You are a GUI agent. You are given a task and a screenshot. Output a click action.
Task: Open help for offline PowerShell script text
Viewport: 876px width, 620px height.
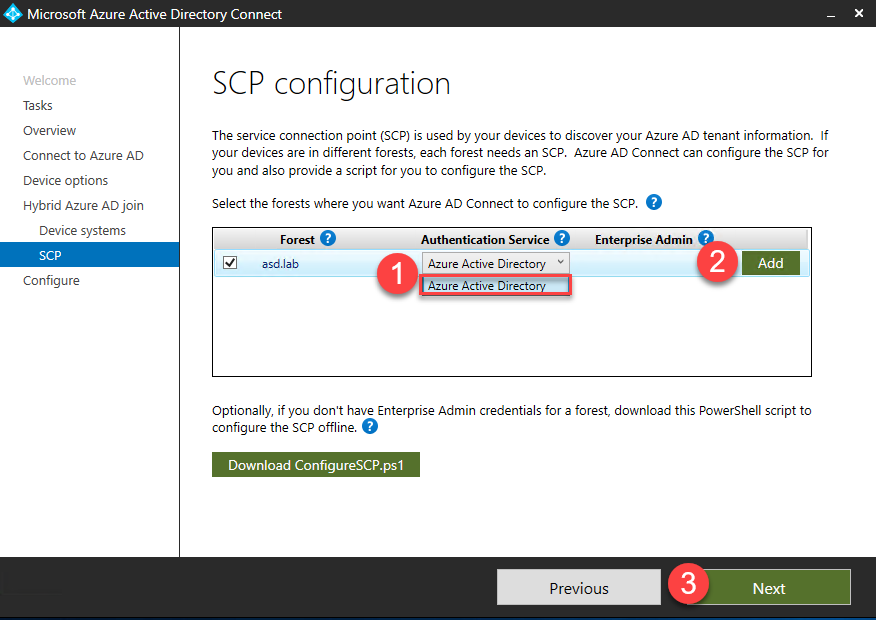click(x=370, y=427)
